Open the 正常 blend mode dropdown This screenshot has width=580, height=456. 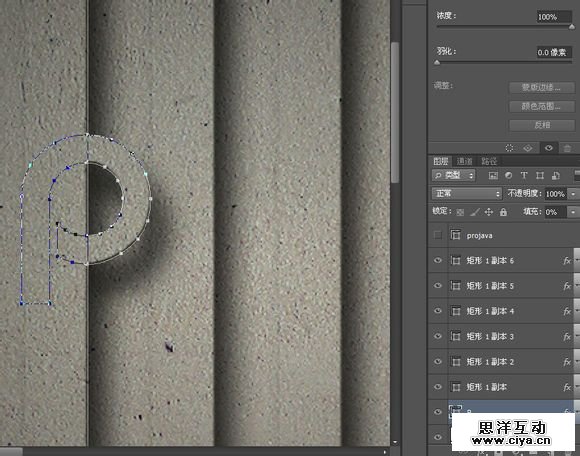pyautogui.click(x=467, y=193)
